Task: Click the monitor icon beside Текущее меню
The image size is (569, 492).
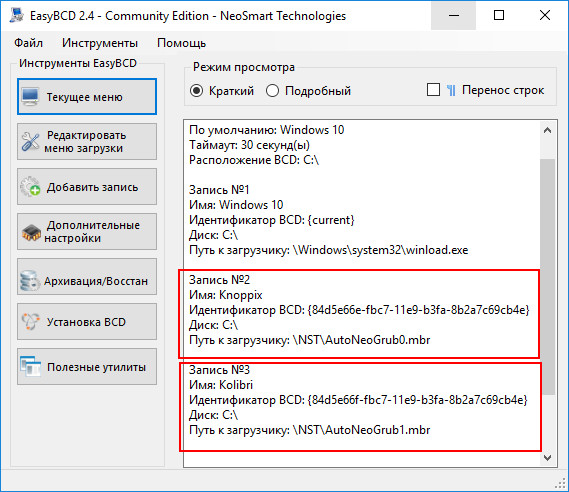Action: 30,97
